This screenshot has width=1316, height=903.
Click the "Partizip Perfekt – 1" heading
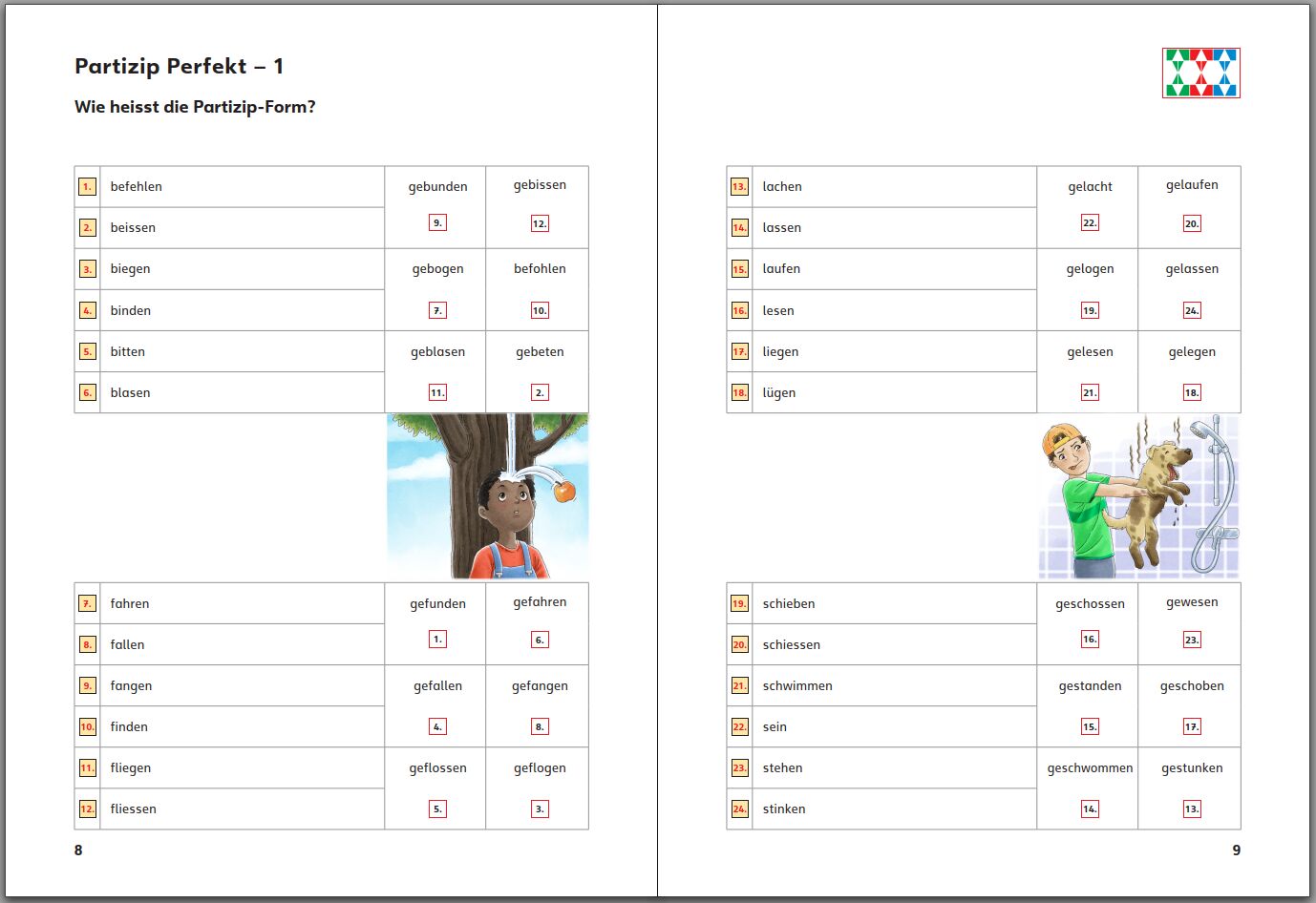[x=179, y=66]
